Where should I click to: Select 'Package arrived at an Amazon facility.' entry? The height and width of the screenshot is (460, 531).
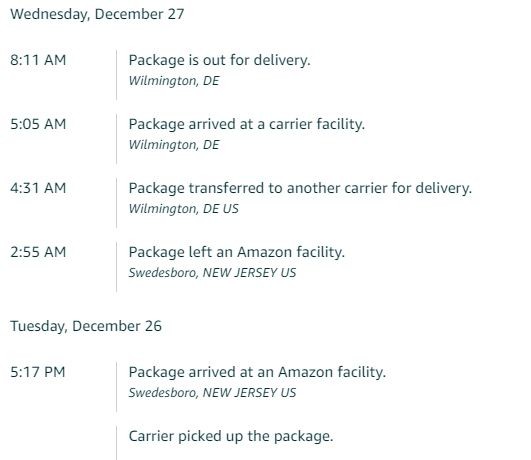pyautogui.click(x=257, y=372)
